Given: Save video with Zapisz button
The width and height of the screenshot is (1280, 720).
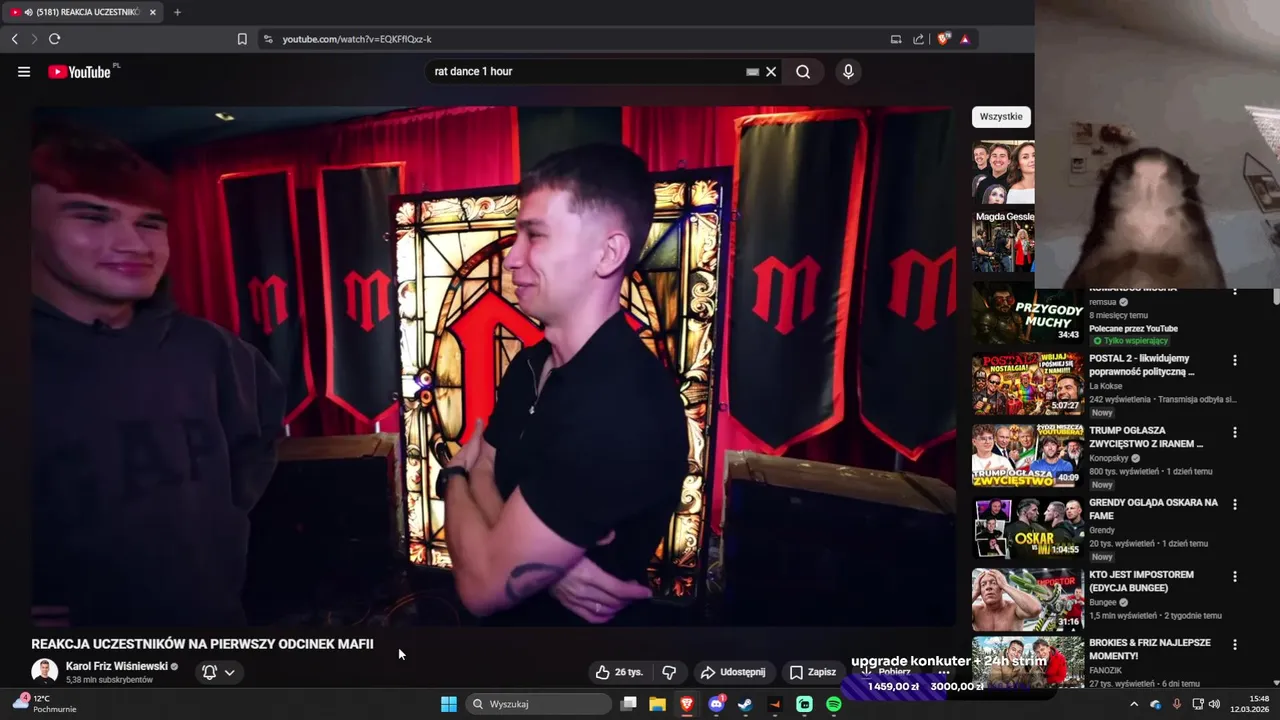Looking at the screenshot, I should pos(812,672).
